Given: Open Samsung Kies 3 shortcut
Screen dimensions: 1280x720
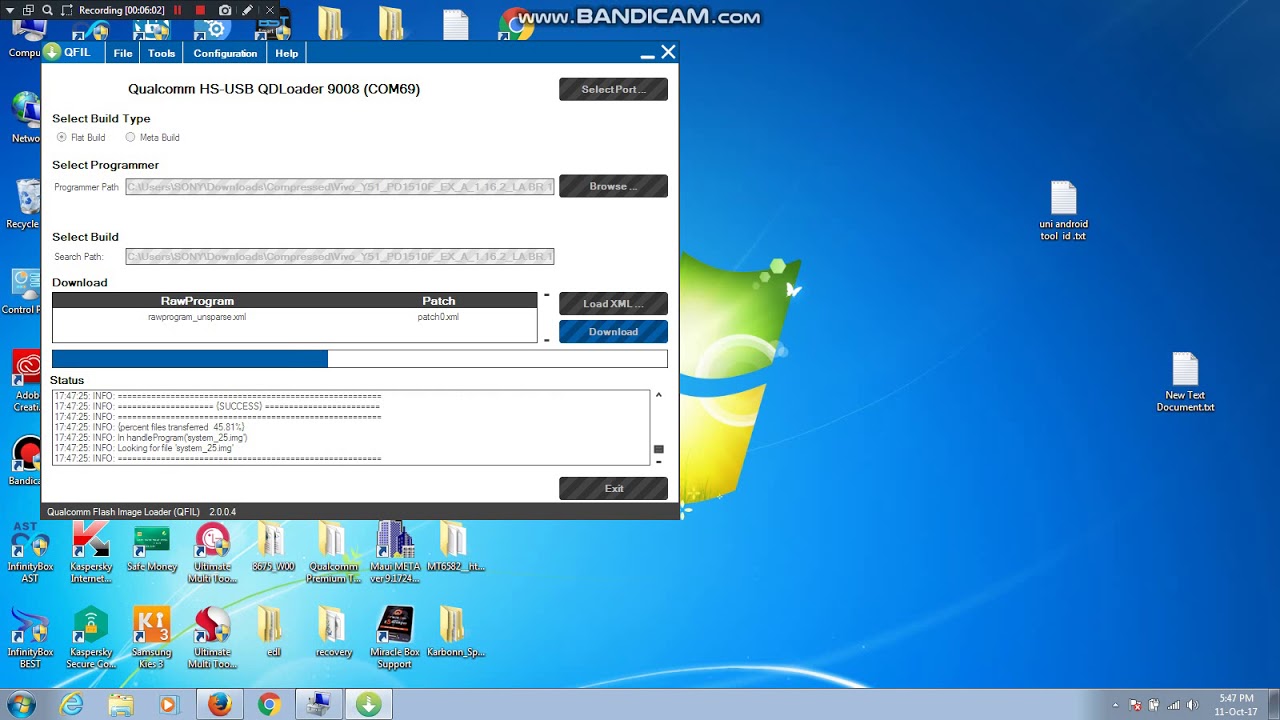Looking at the screenshot, I should click(x=152, y=638).
